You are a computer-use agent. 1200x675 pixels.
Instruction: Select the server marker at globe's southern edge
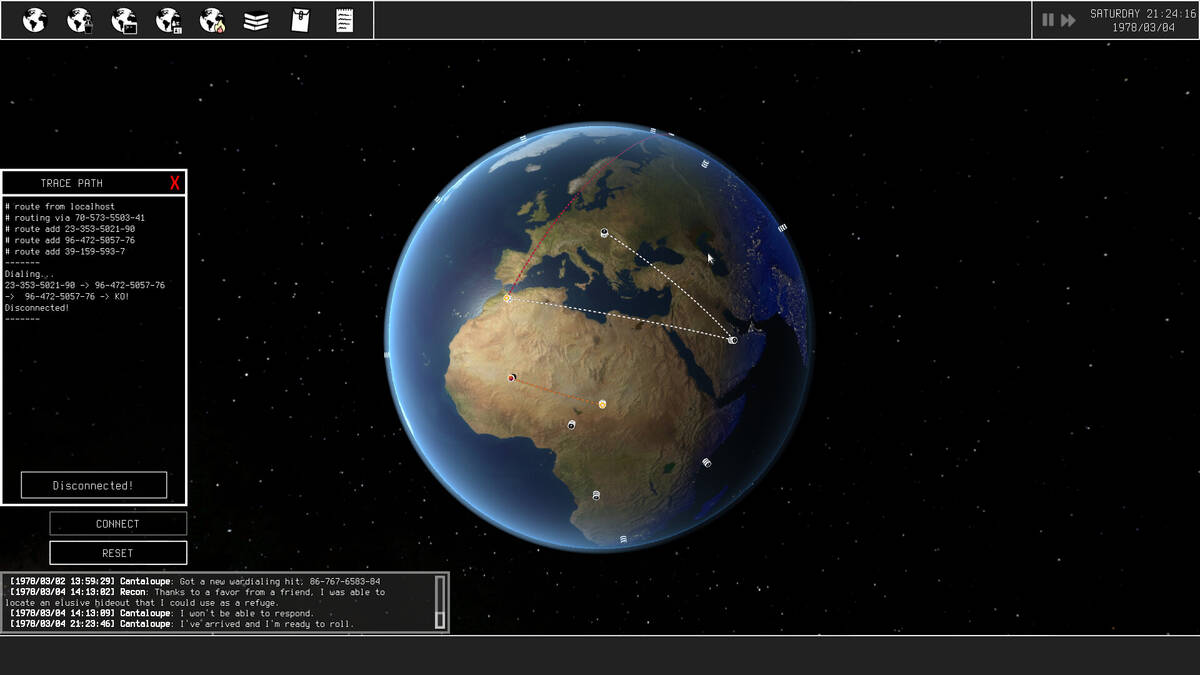(624, 539)
